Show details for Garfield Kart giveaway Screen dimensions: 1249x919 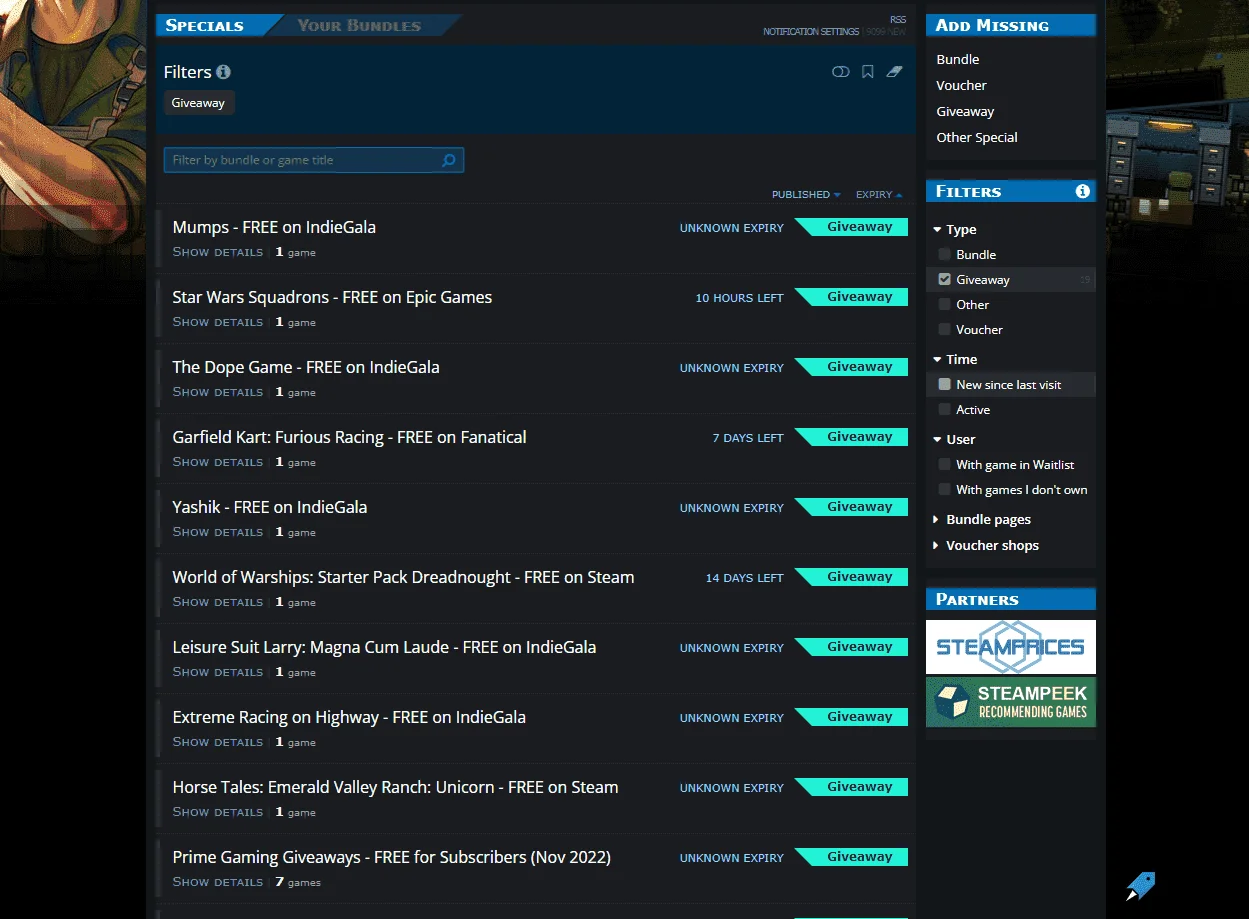[x=217, y=462]
